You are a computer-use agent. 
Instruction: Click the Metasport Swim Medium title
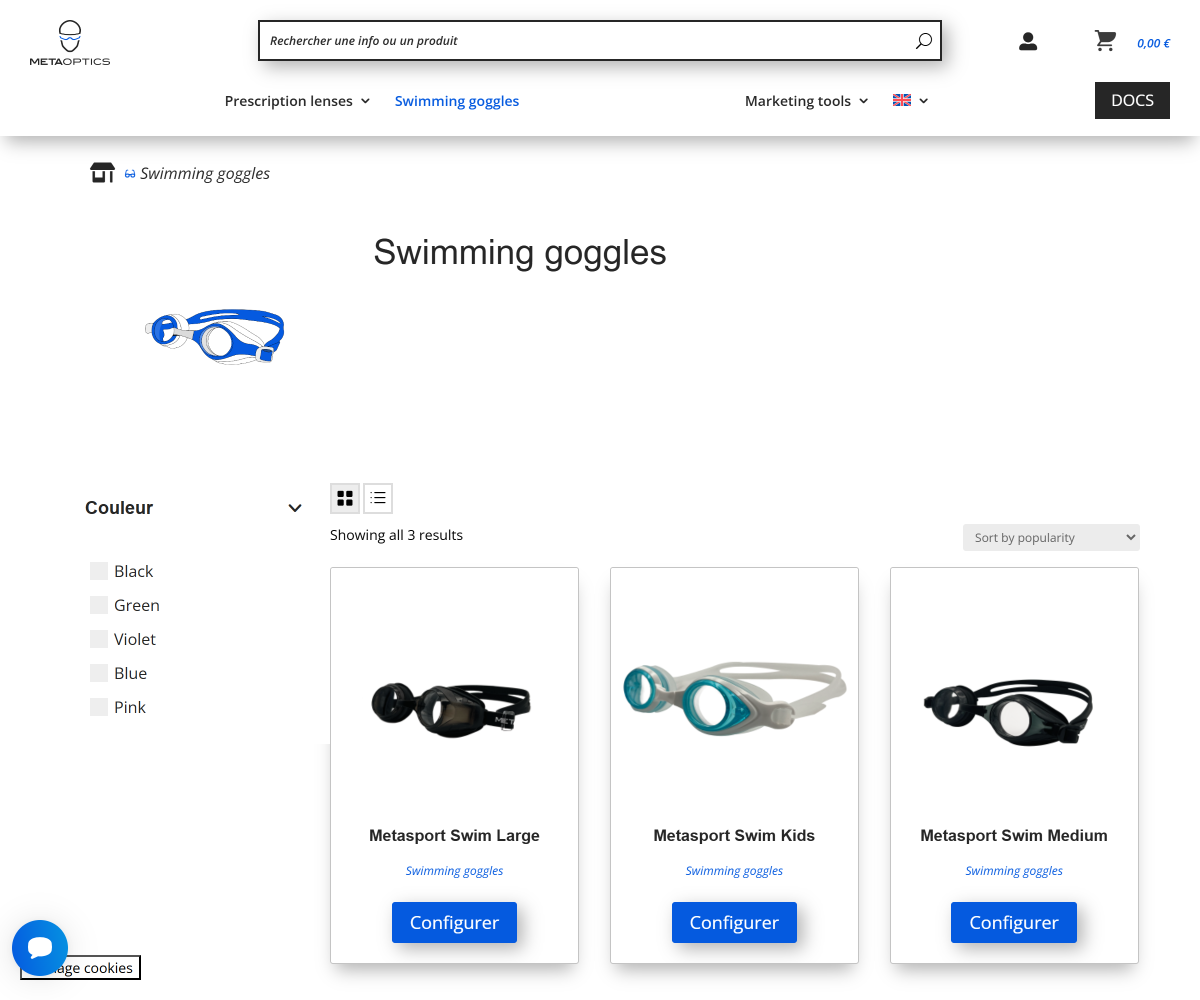(x=1014, y=835)
